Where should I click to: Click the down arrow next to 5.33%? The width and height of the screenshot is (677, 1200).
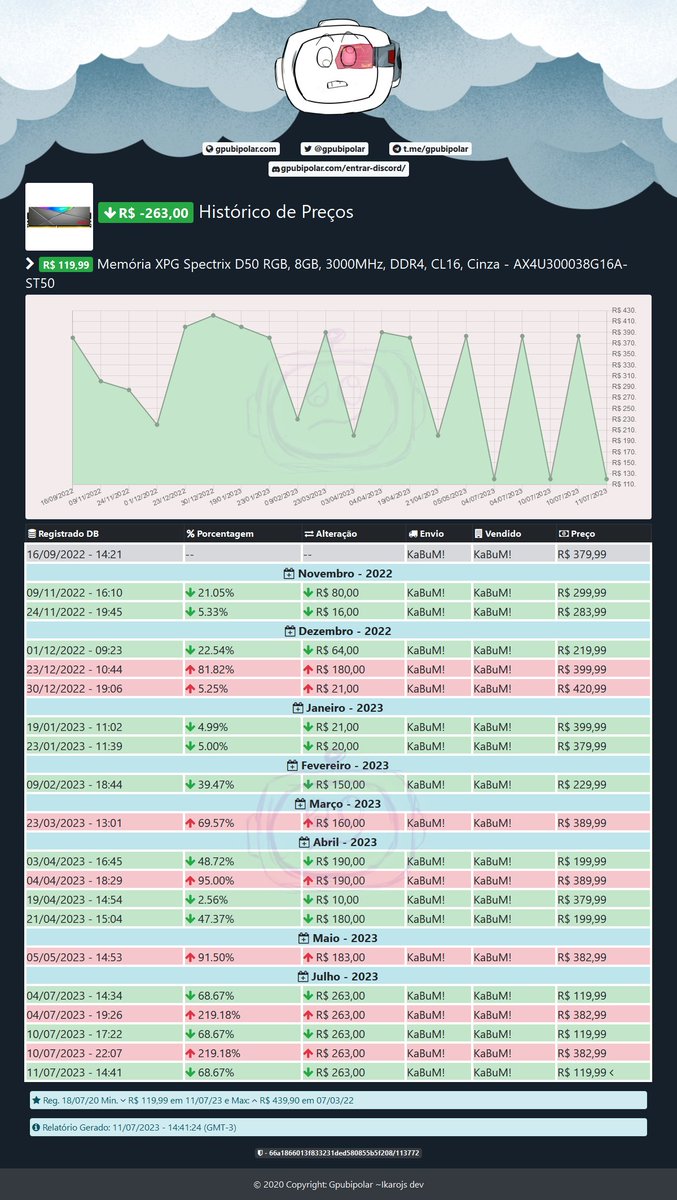tap(191, 612)
